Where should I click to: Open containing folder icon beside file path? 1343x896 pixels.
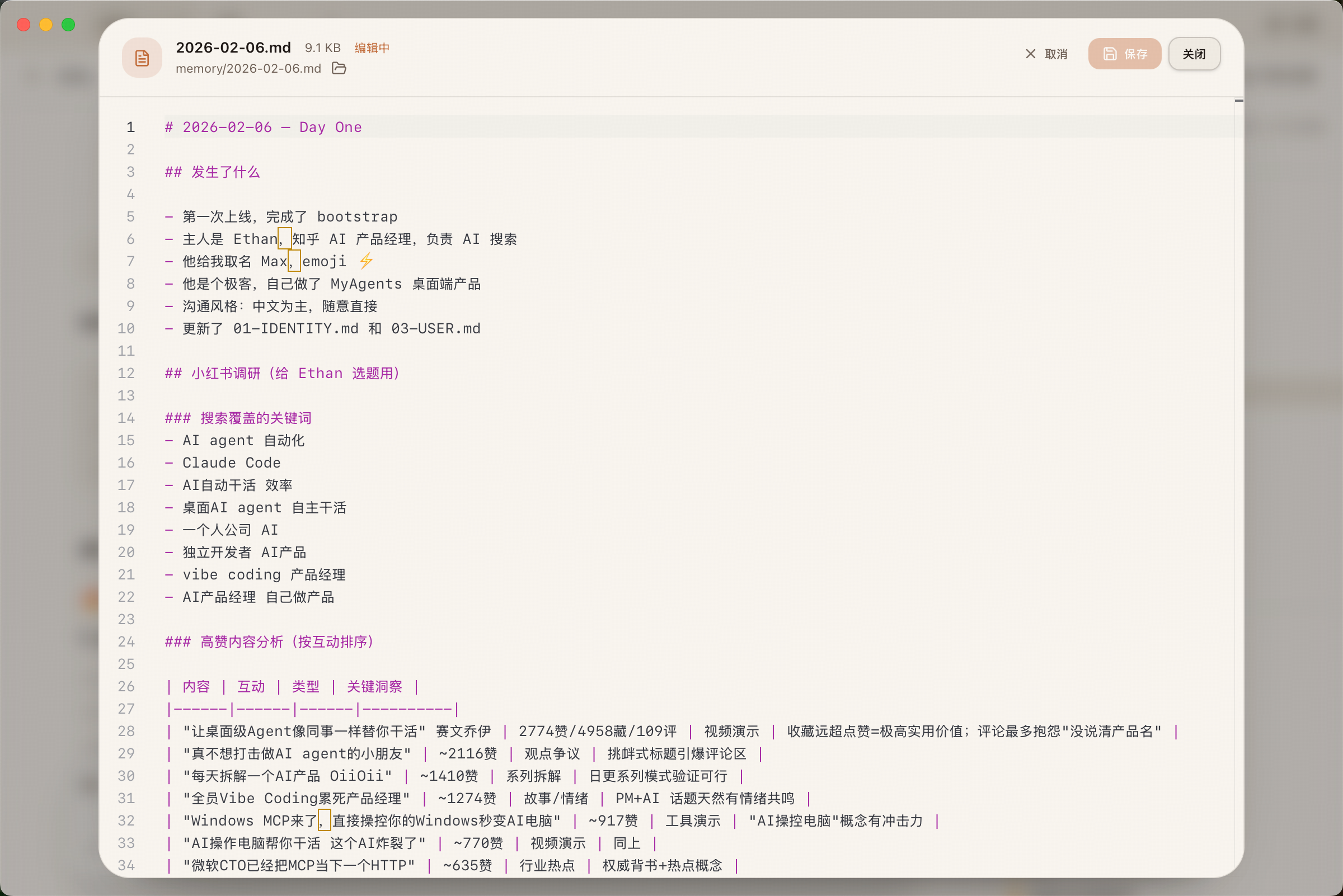pyautogui.click(x=339, y=68)
